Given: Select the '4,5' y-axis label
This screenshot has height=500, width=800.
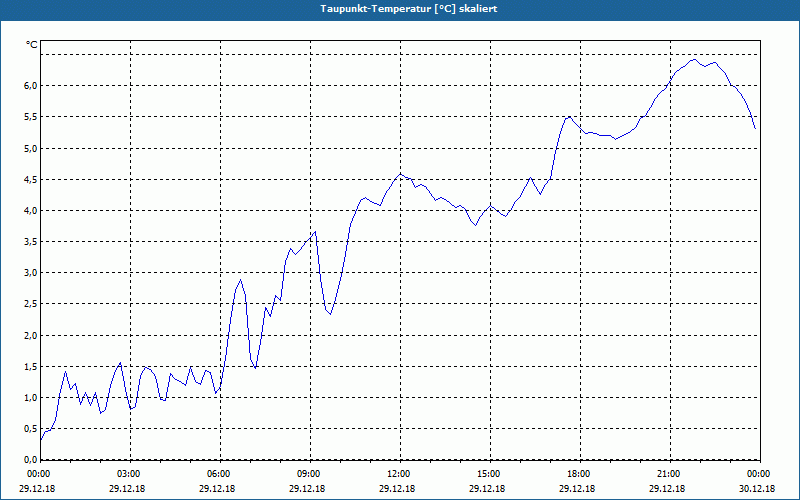Looking at the screenshot, I should [31, 180].
